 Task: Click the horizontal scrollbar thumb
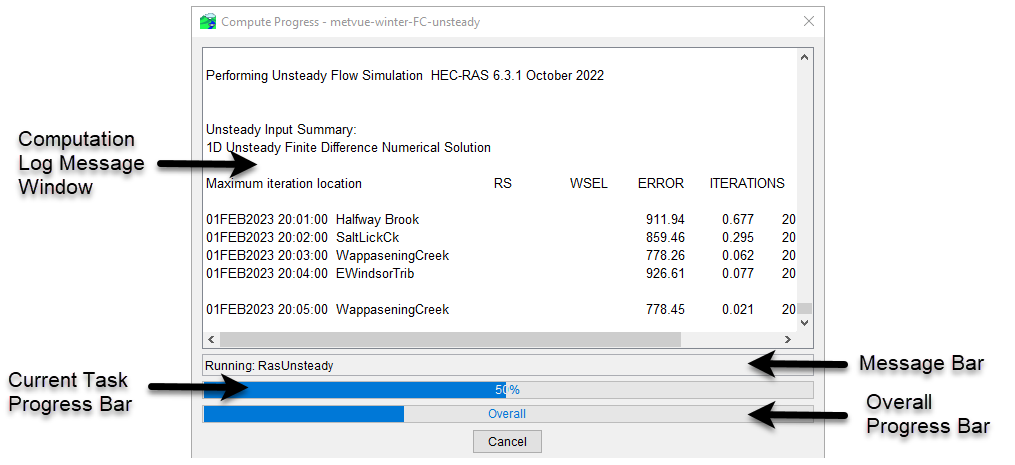tap(450, 340)
